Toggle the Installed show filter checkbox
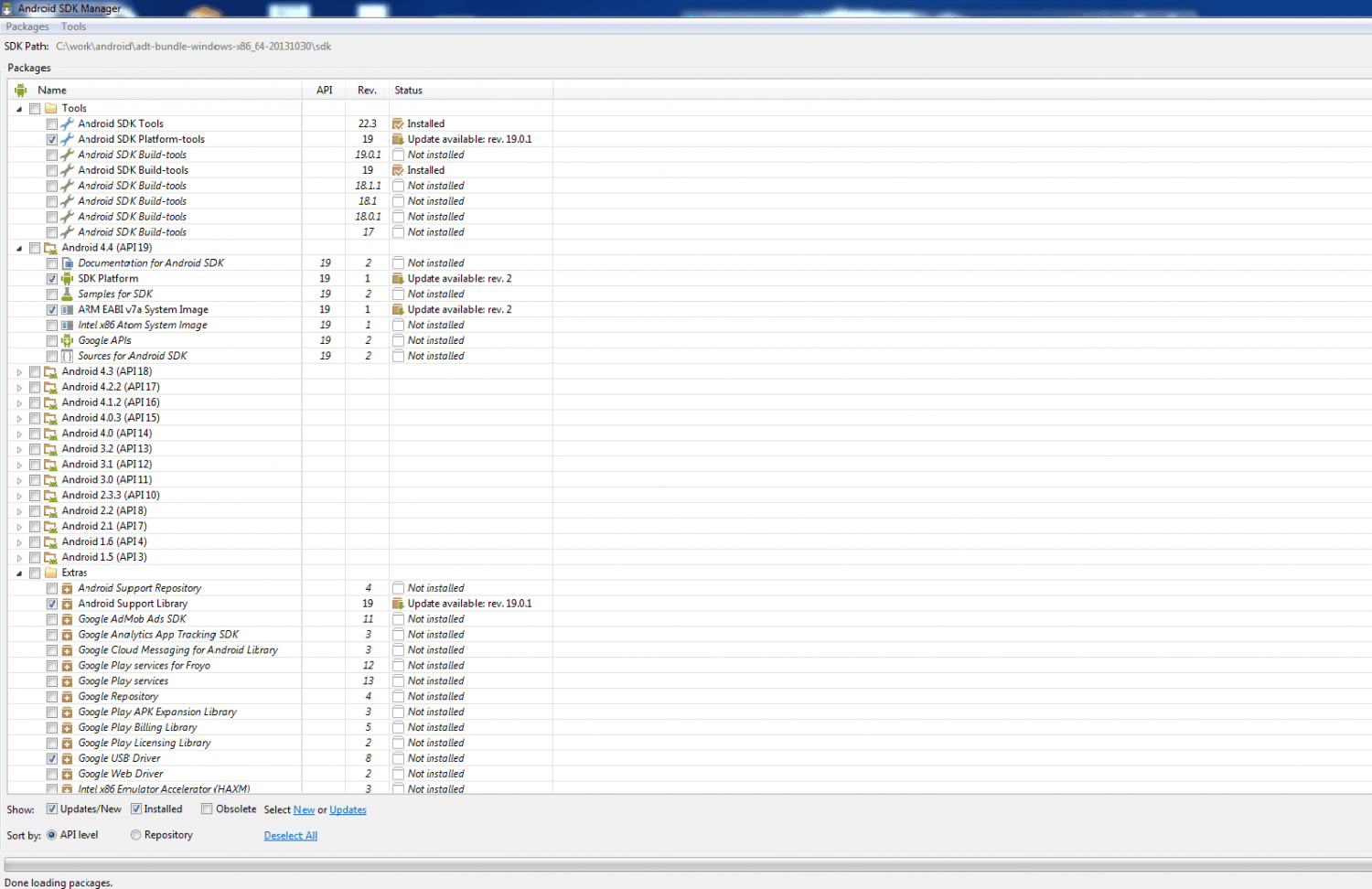Viewport: 1372px width, 889px height. coord(136,809)
